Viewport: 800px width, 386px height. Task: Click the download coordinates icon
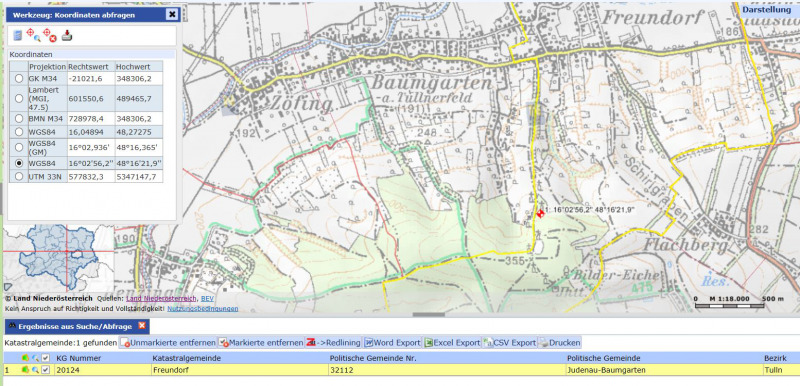[67, 36]
